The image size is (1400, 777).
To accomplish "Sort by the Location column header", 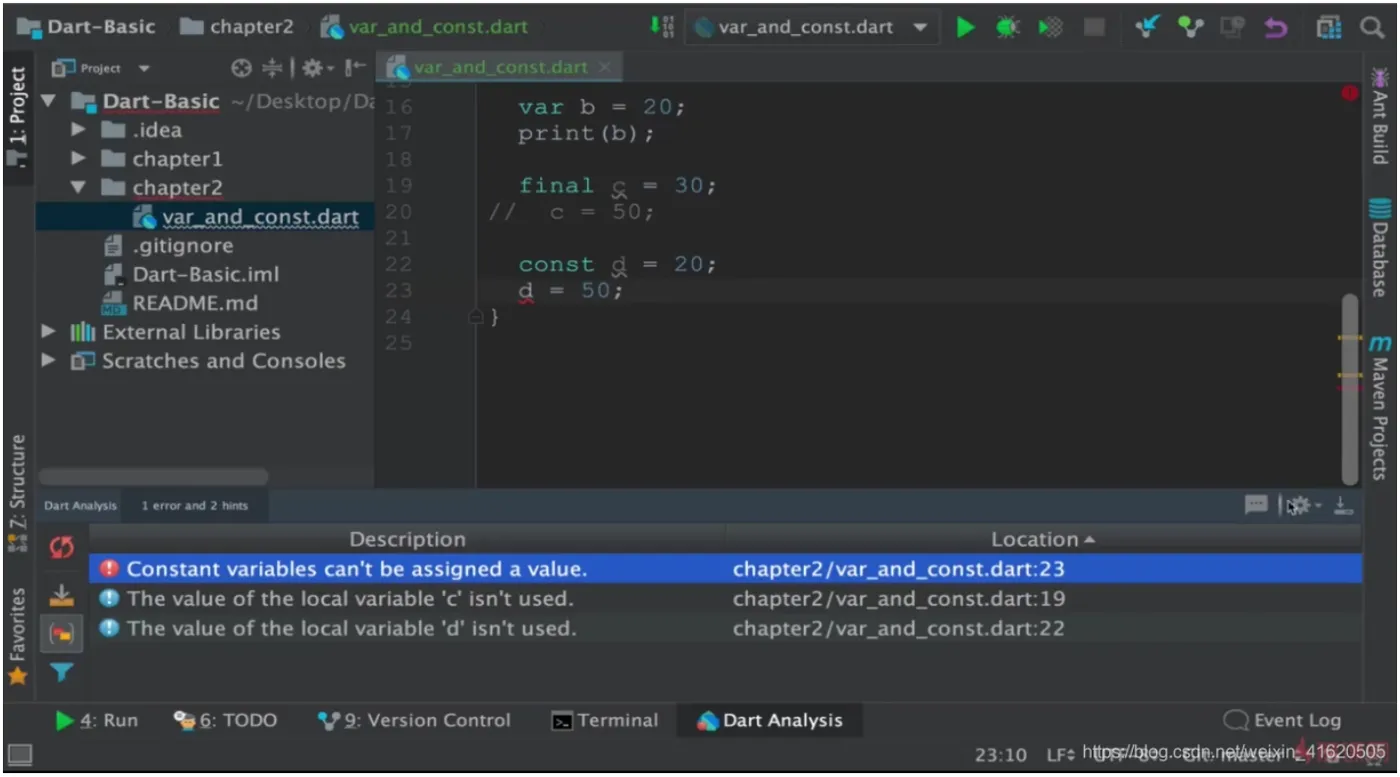I will click(x=1043, y=540).
